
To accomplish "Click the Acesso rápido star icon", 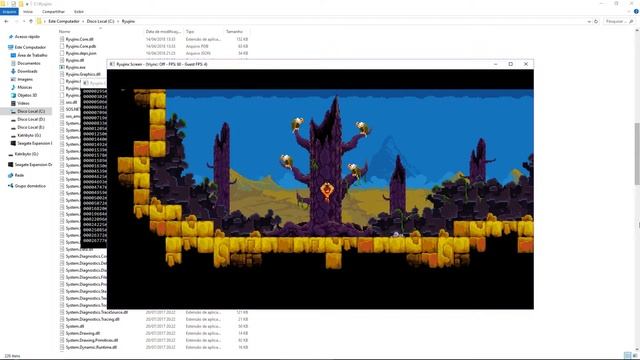I will pyautogui.click(x=11, y=37).
